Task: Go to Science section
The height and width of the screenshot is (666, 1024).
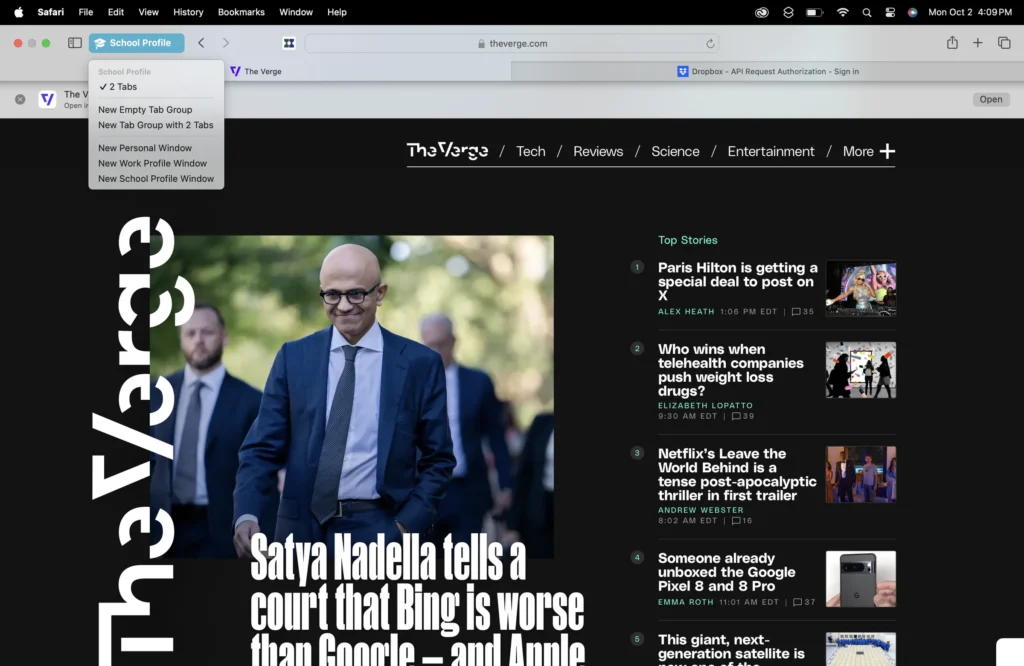Action: tap(675, 151)
